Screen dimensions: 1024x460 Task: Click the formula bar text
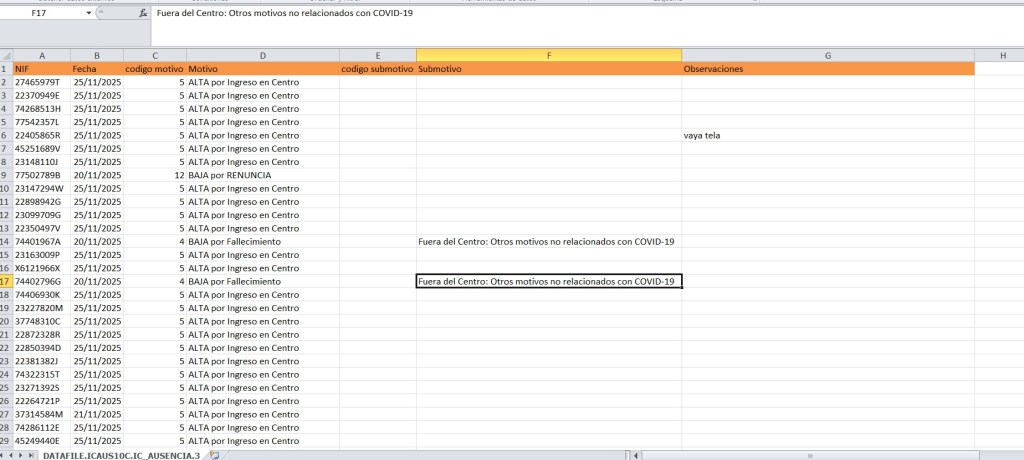point(285,14)
